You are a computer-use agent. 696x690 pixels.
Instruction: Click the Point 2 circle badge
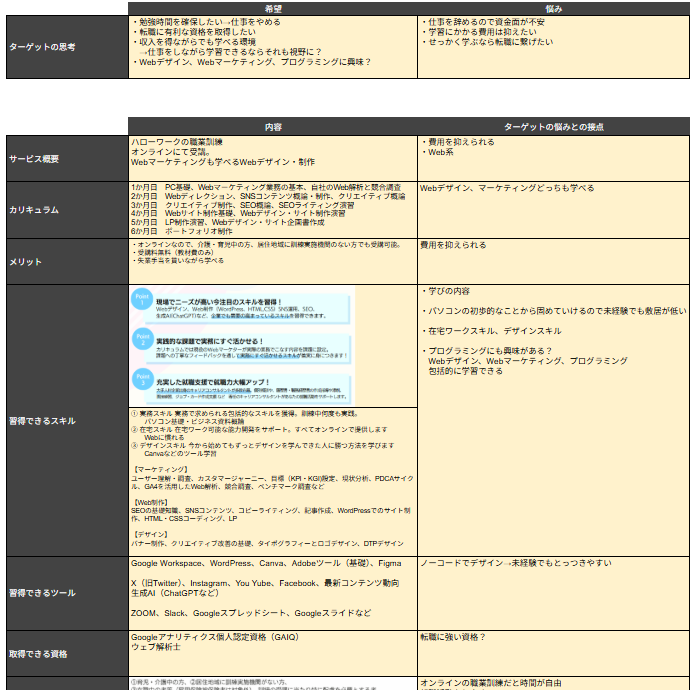tap(142, 342)
